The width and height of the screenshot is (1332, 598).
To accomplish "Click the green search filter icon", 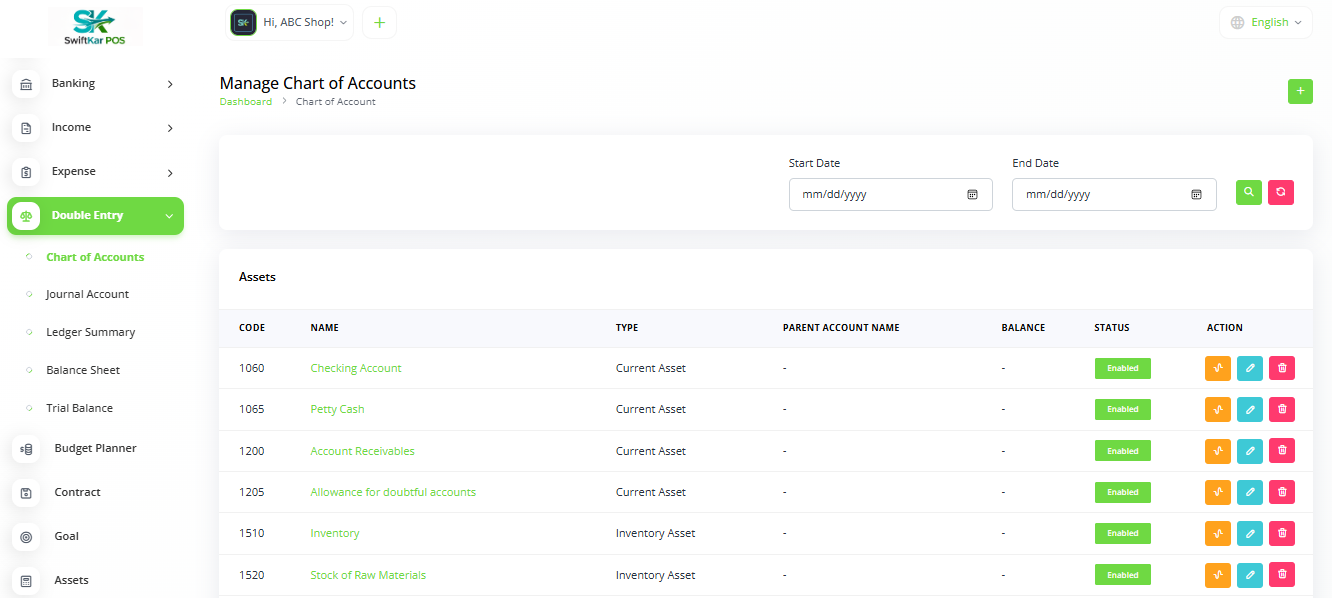I will click(x=1248, y=193).
